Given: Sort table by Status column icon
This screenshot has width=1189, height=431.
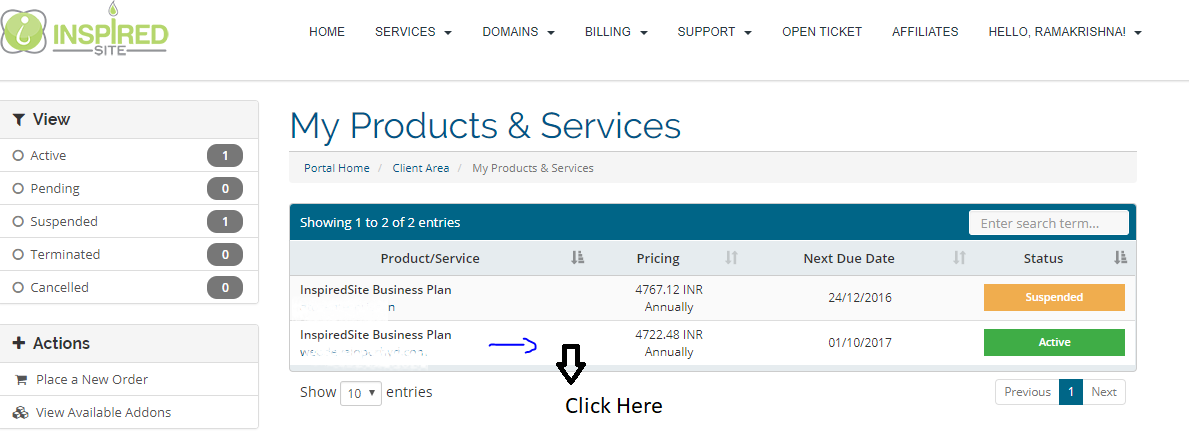Looking at the screenshot, I should coord(1121,258).
